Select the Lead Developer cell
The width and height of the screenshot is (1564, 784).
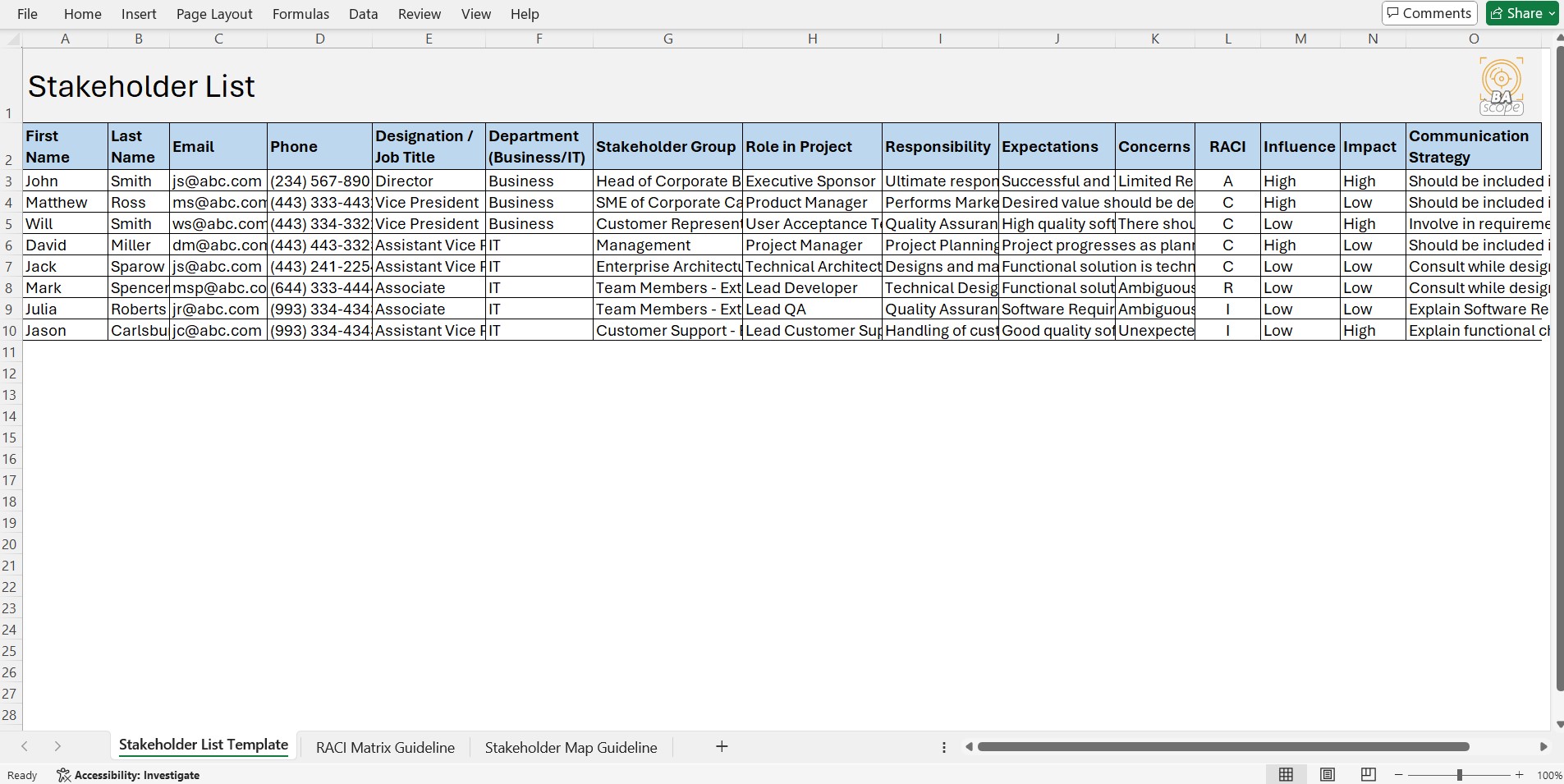click(x=812, y=287)
